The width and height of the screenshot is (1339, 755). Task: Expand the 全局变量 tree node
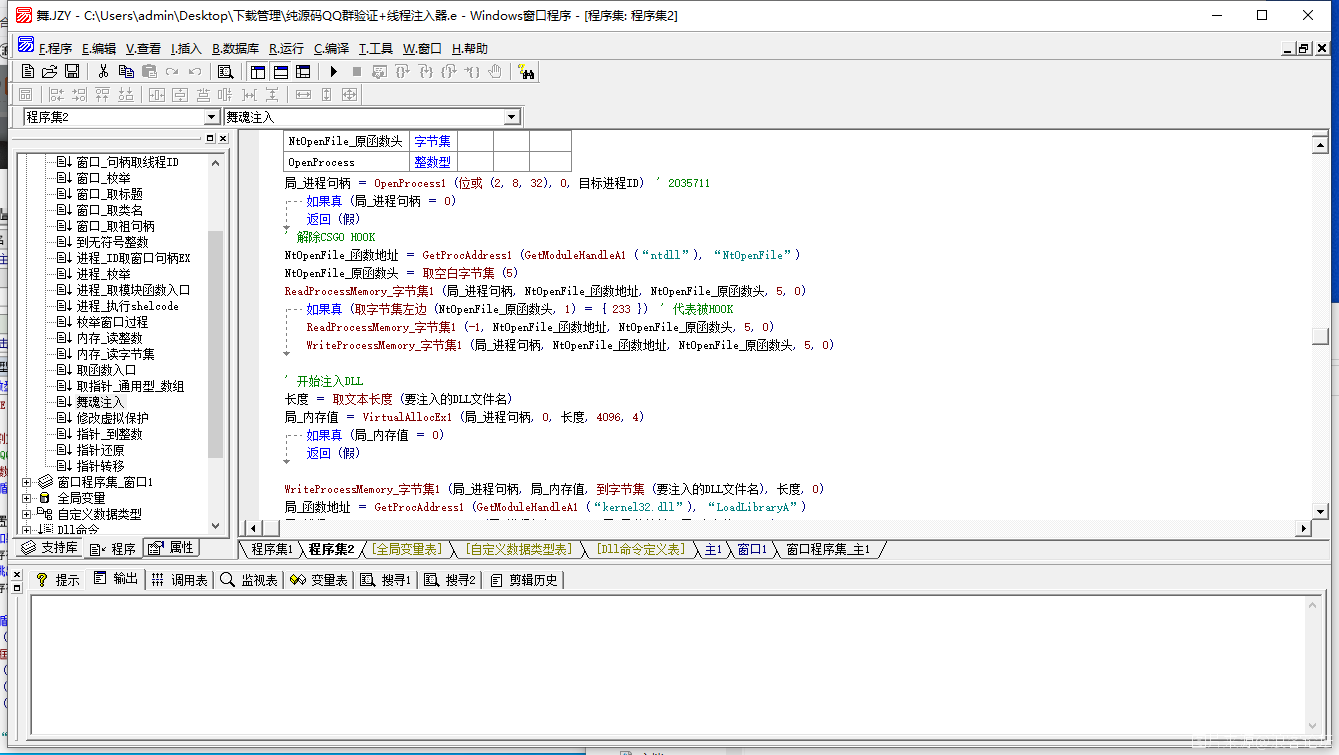(27, 498)
